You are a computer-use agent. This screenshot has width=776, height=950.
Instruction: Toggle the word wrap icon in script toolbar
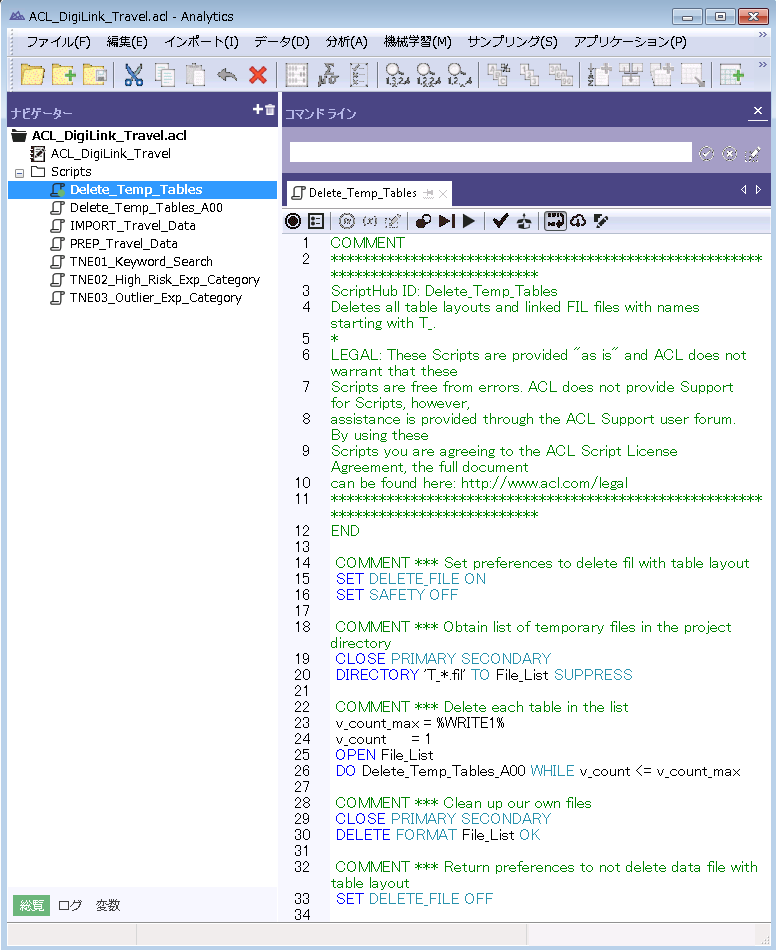(555, 221)
